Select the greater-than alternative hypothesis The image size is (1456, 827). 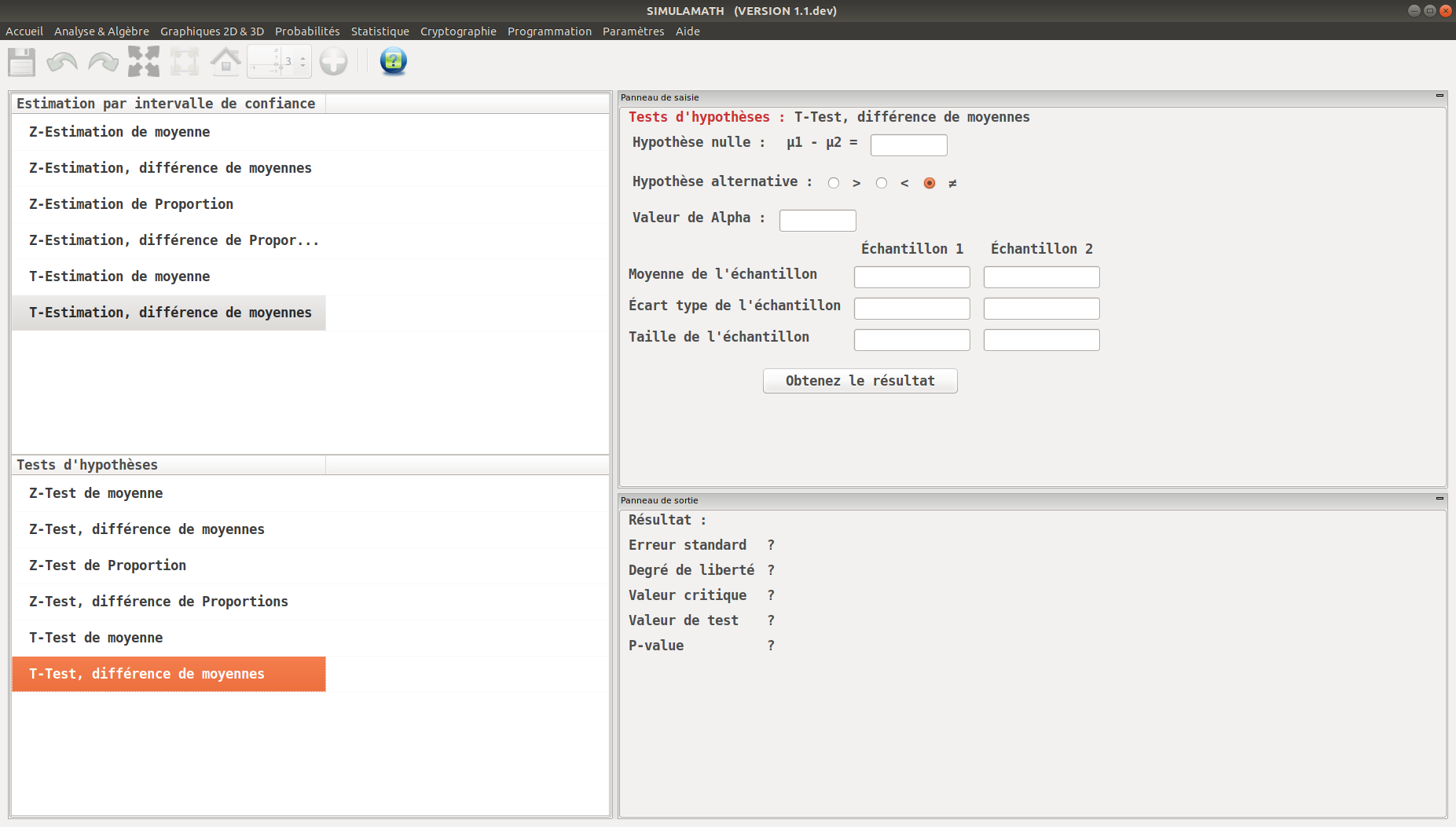(834, 183)
